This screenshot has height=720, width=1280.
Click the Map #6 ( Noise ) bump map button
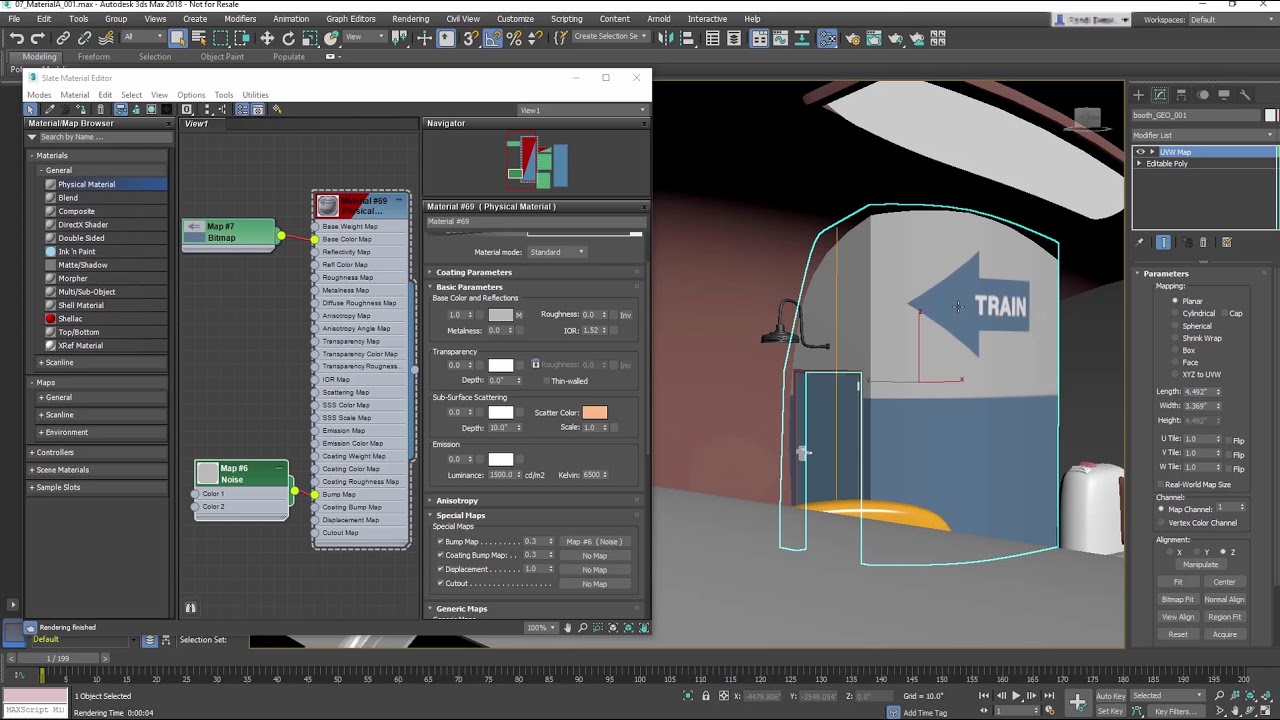point(594,541)
